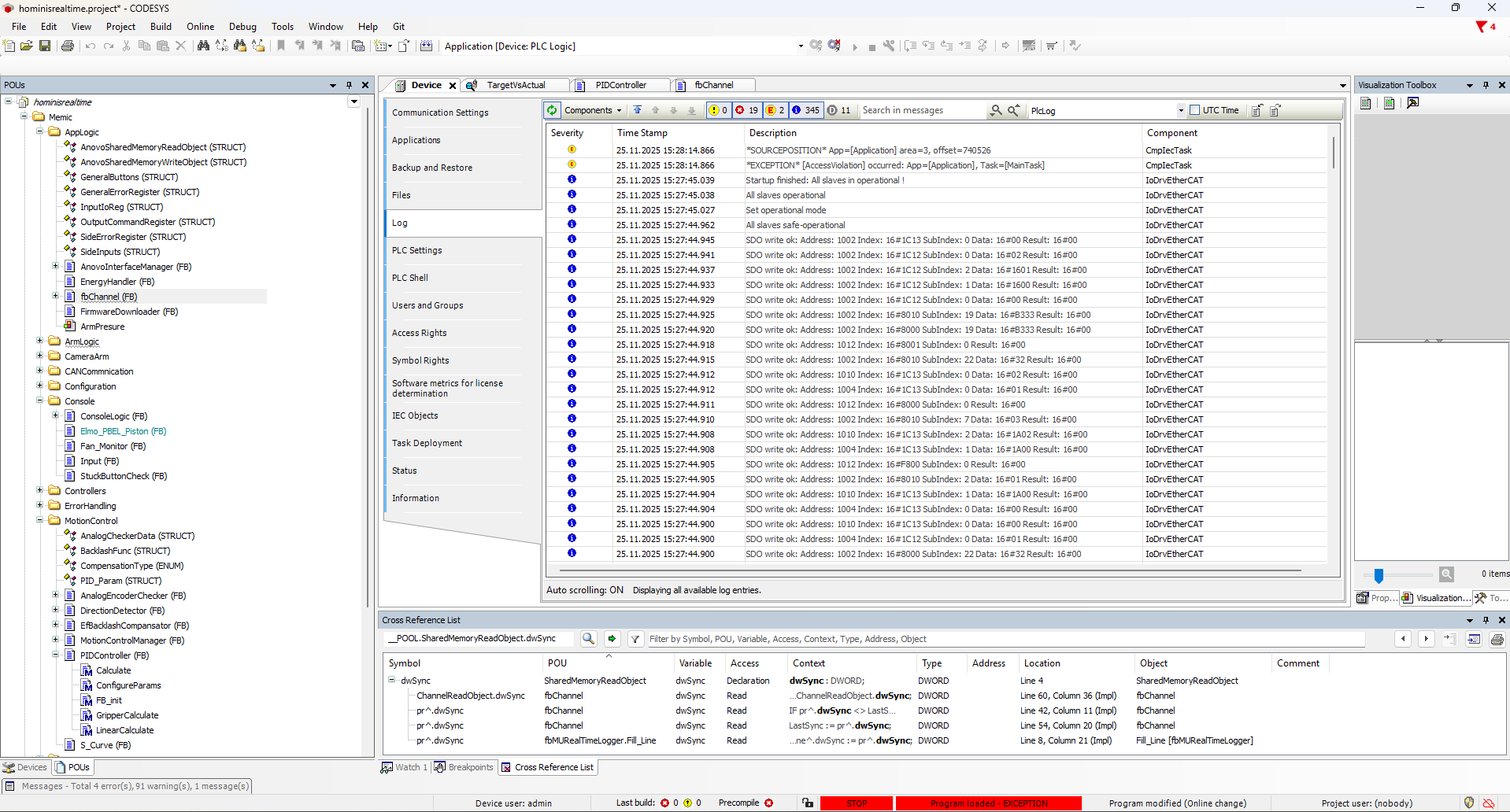Toggle the errors filter showing 19

pos(746,110)
